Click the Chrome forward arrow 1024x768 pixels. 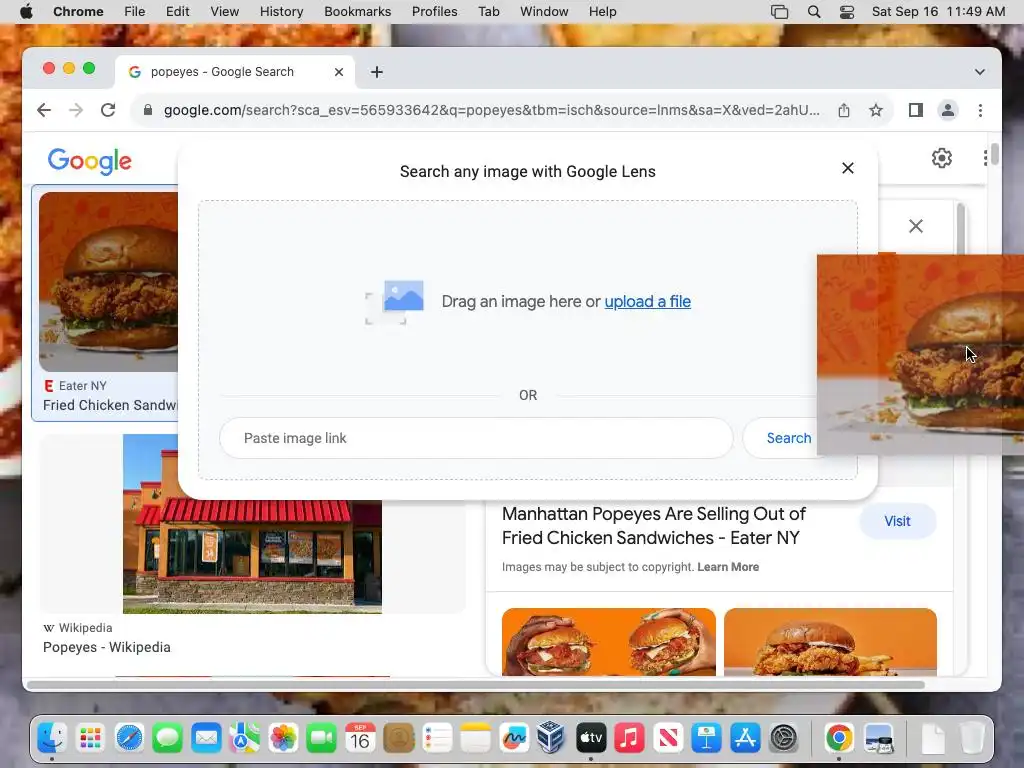tap(76, 110)
